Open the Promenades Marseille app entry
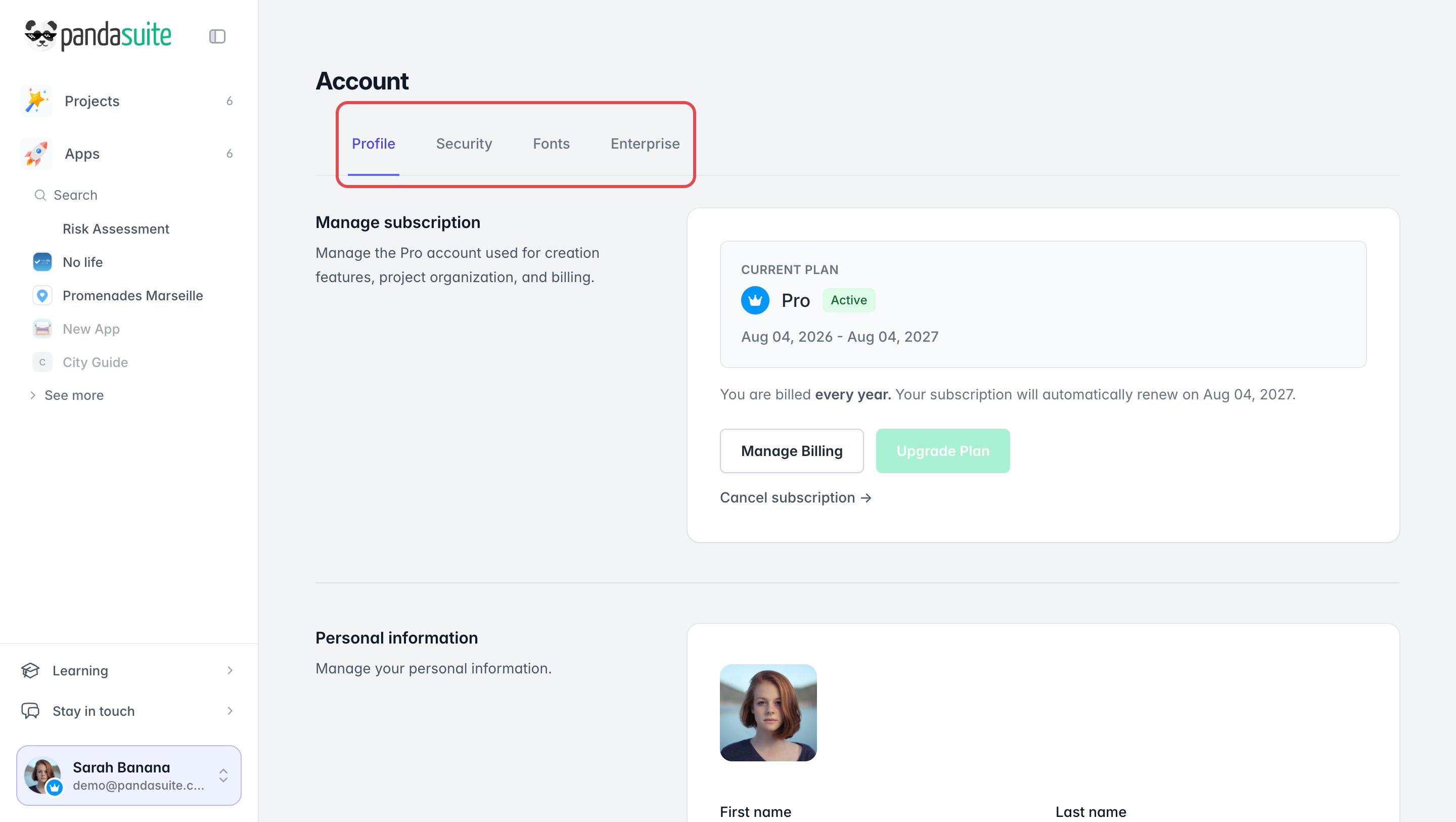1456x822 pixels. (x=133, y=296)
